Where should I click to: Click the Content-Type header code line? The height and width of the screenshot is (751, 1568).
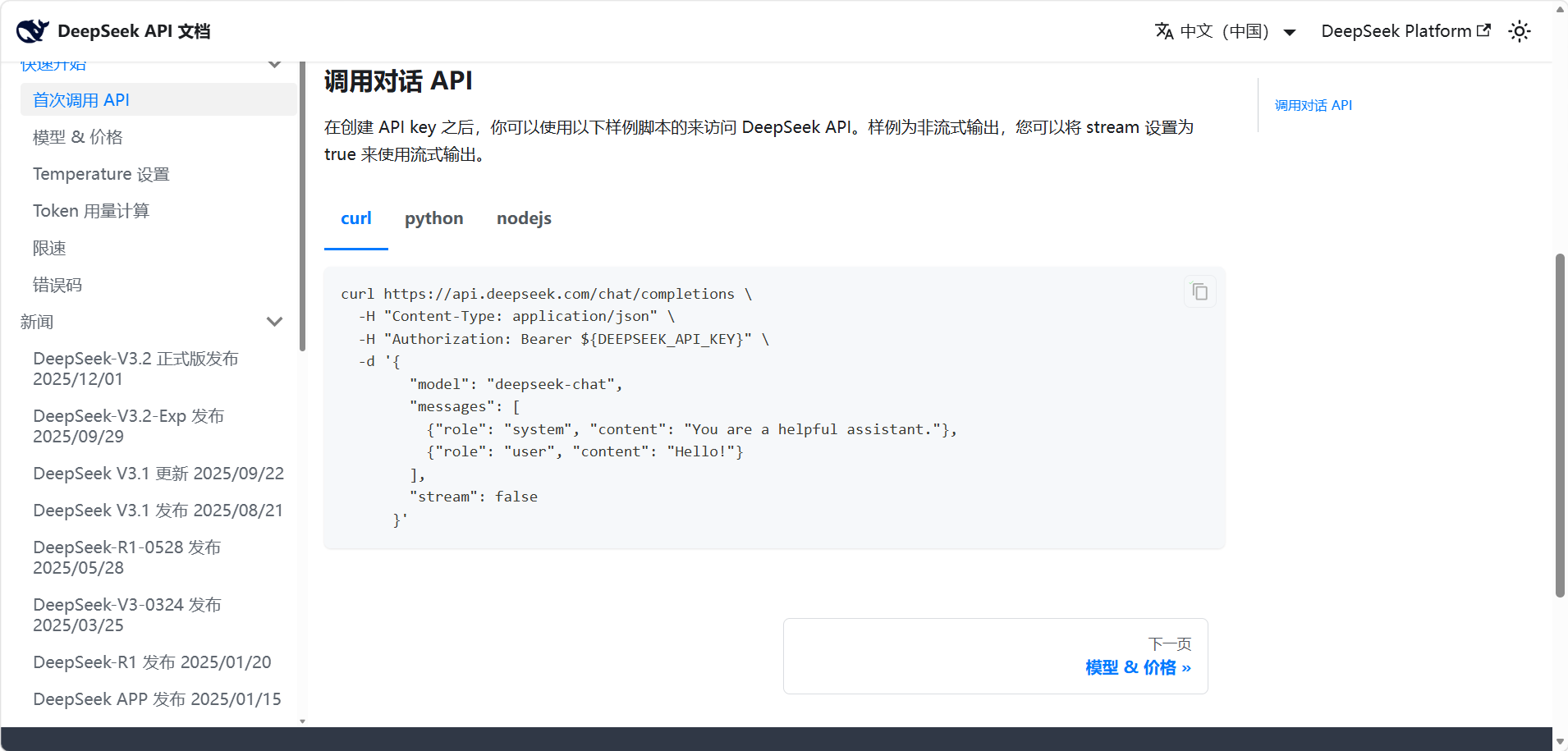click(x=516, y=316)
